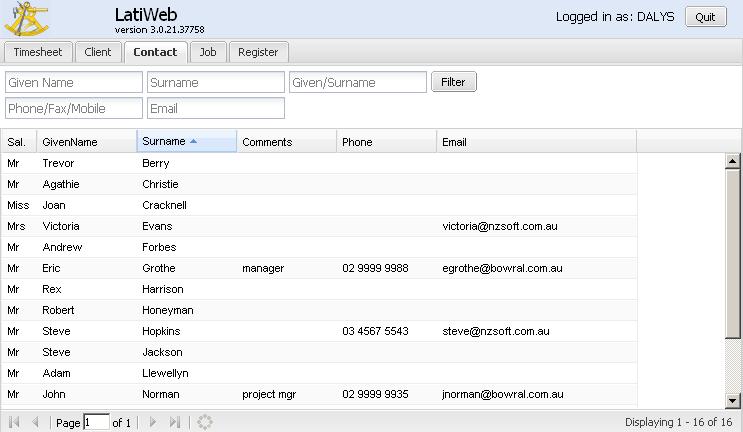Go to previous page of results
This screenshot has height=432, width=743.
click(36, 422)
